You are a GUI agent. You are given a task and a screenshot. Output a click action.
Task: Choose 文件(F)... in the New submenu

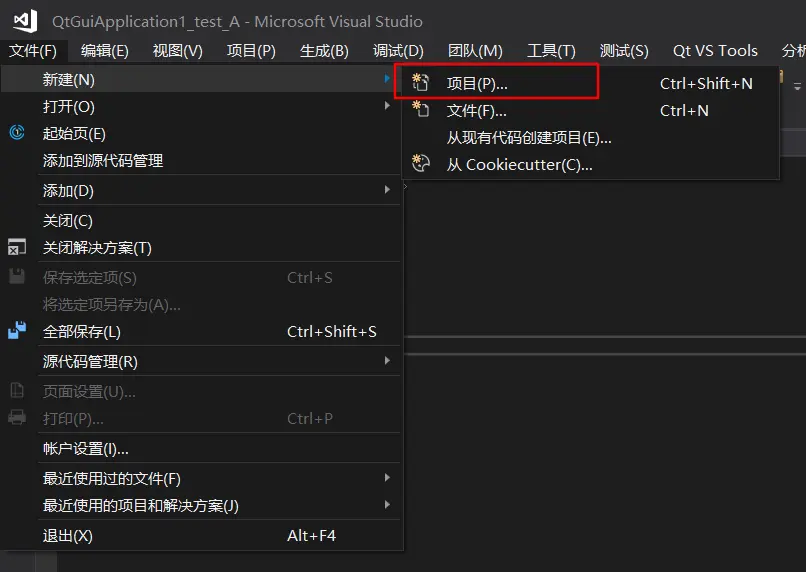tap(590, 110)
